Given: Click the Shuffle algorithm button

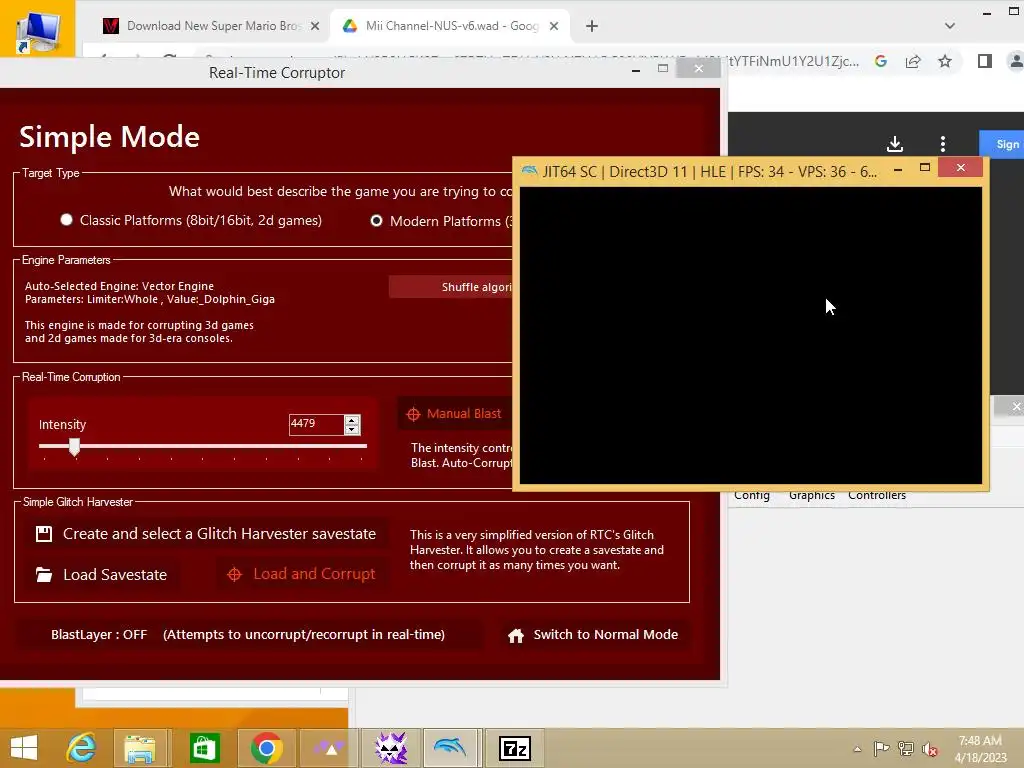Looking at the screenshot, I should pos(451,287).
